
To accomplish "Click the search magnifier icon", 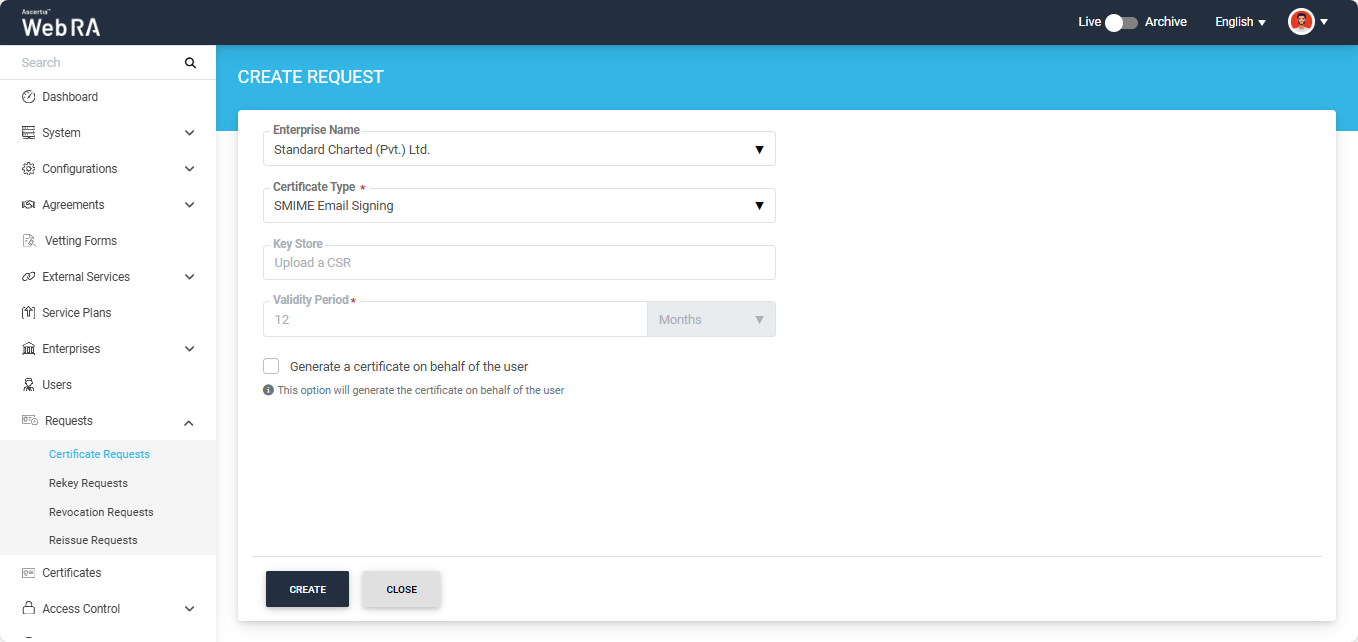I will pos(190,63).
